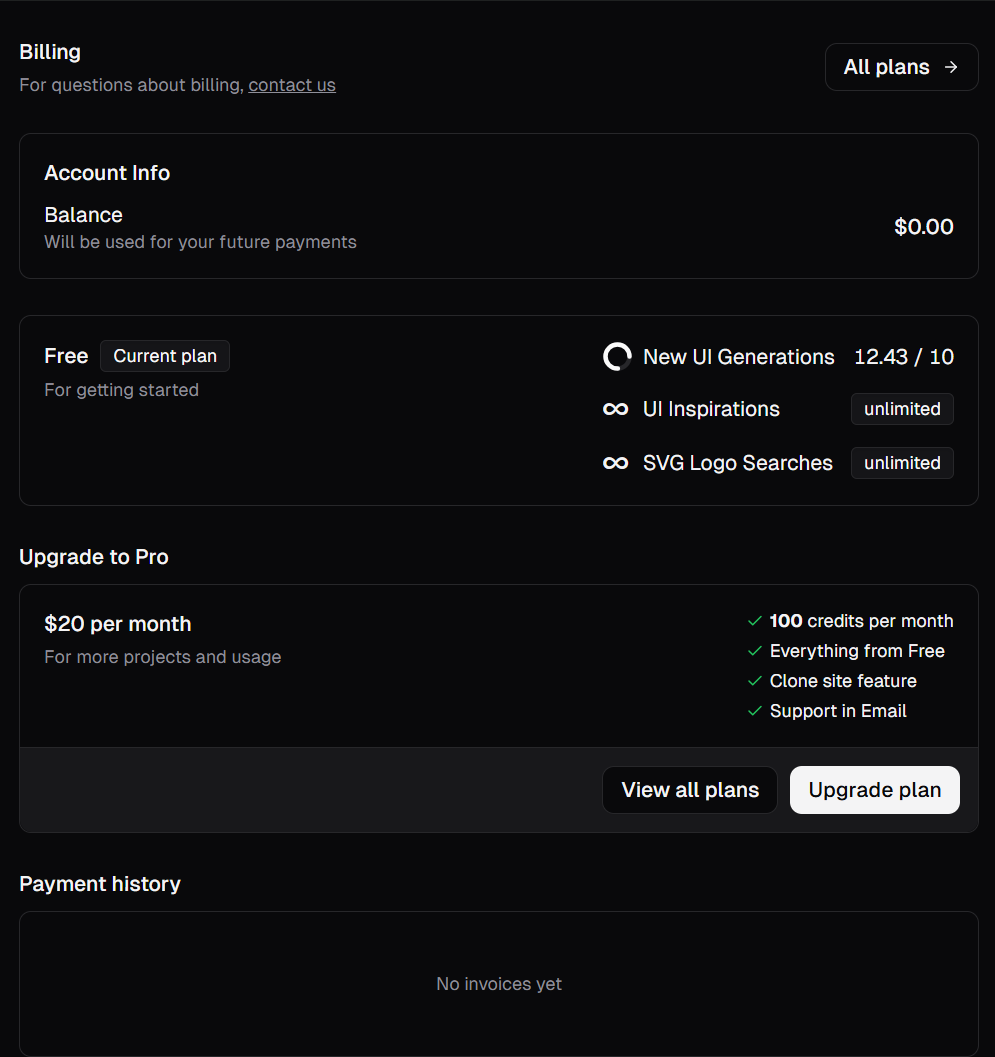Select the View all plans button
This screenshot has width=995, height=1057.
tap(690, 789)
